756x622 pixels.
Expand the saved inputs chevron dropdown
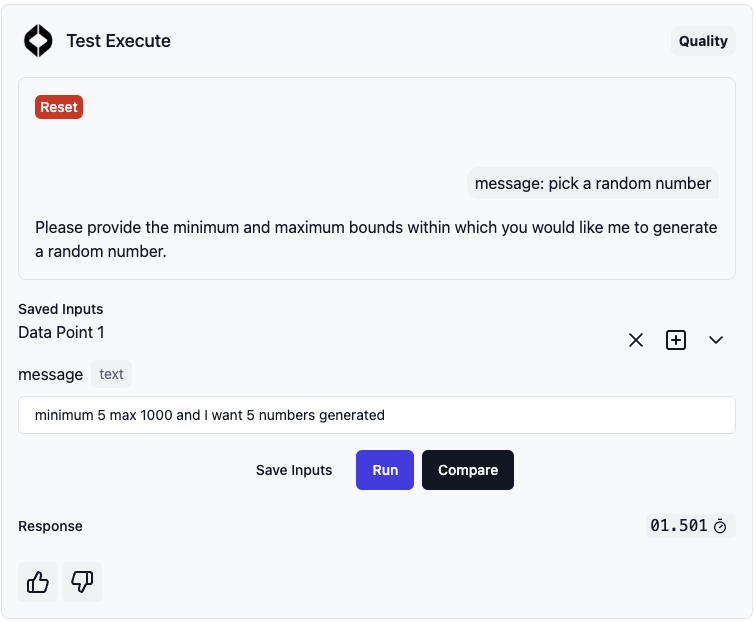(x=716, y=340)
